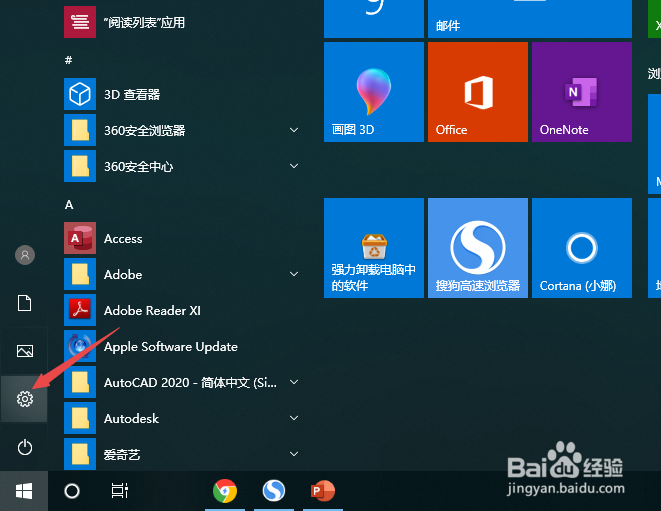Open the Access app icon

tap(80, 238)
